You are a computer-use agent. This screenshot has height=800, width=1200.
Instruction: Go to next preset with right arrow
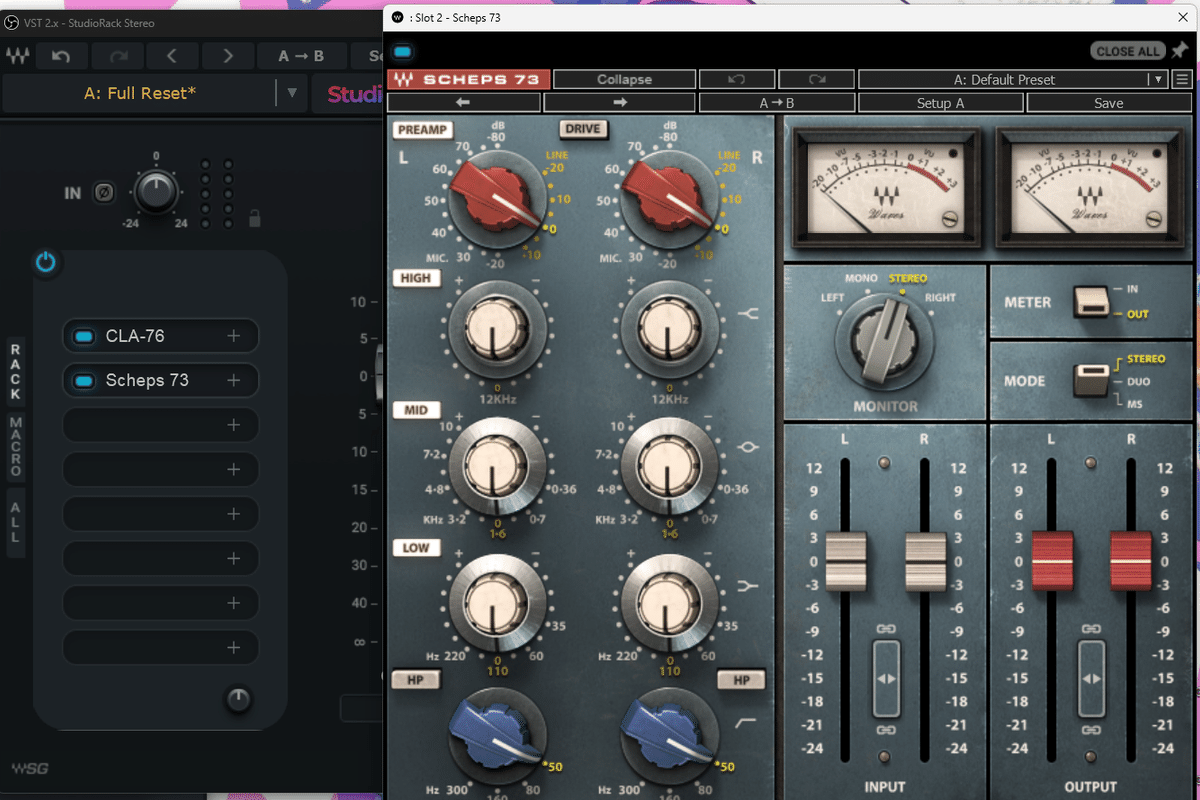(x=620, y=103)
